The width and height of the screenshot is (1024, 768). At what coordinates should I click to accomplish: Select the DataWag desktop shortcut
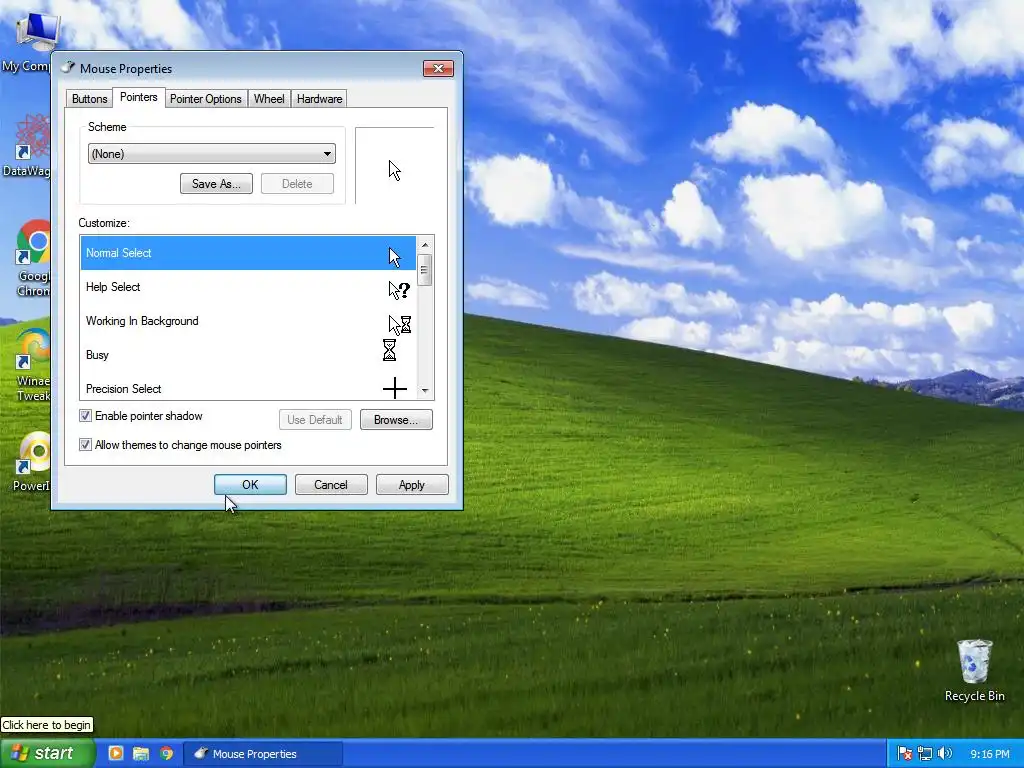[26, 146]
